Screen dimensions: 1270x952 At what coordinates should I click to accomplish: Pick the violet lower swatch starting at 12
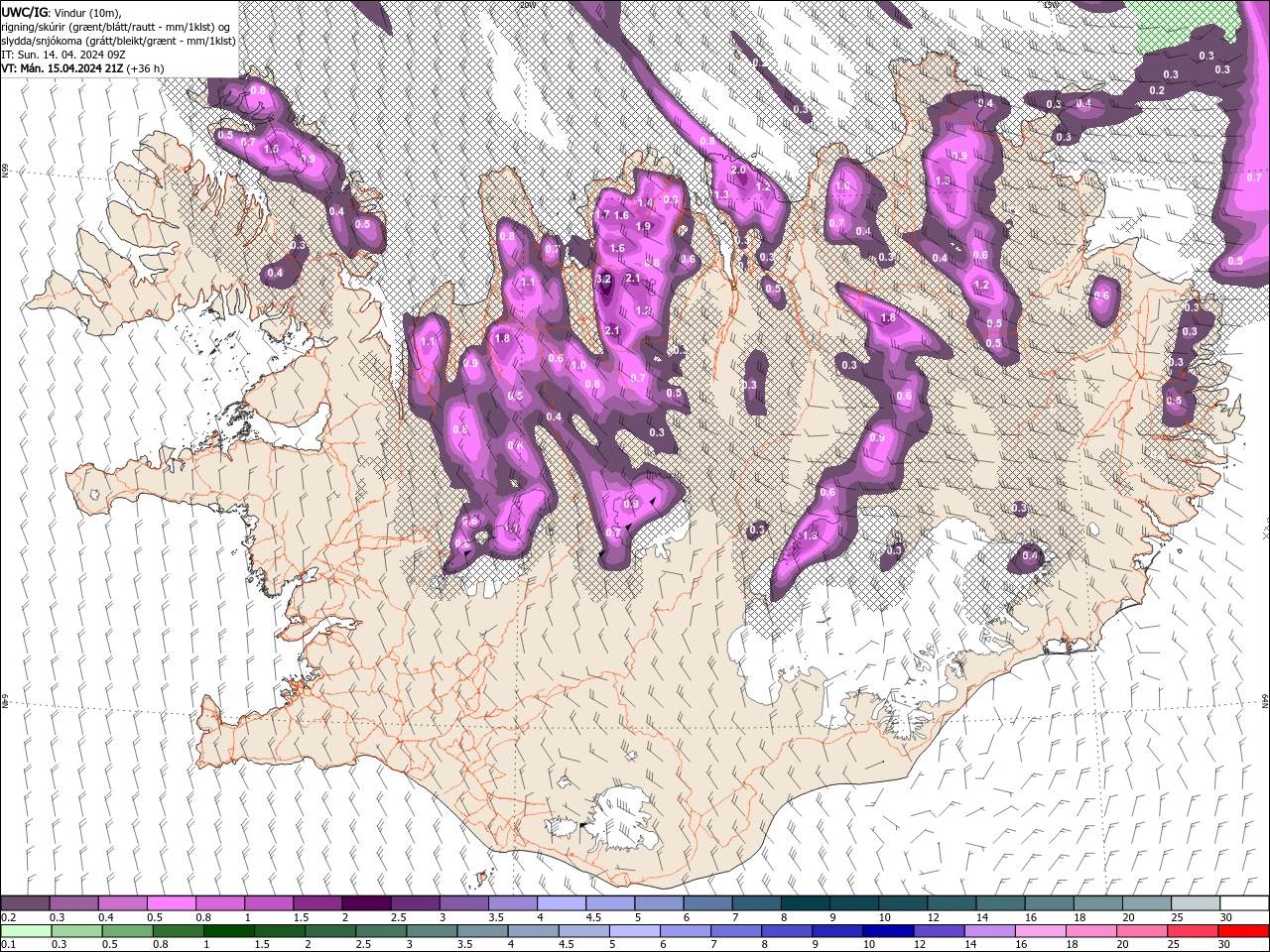point(939,931)
